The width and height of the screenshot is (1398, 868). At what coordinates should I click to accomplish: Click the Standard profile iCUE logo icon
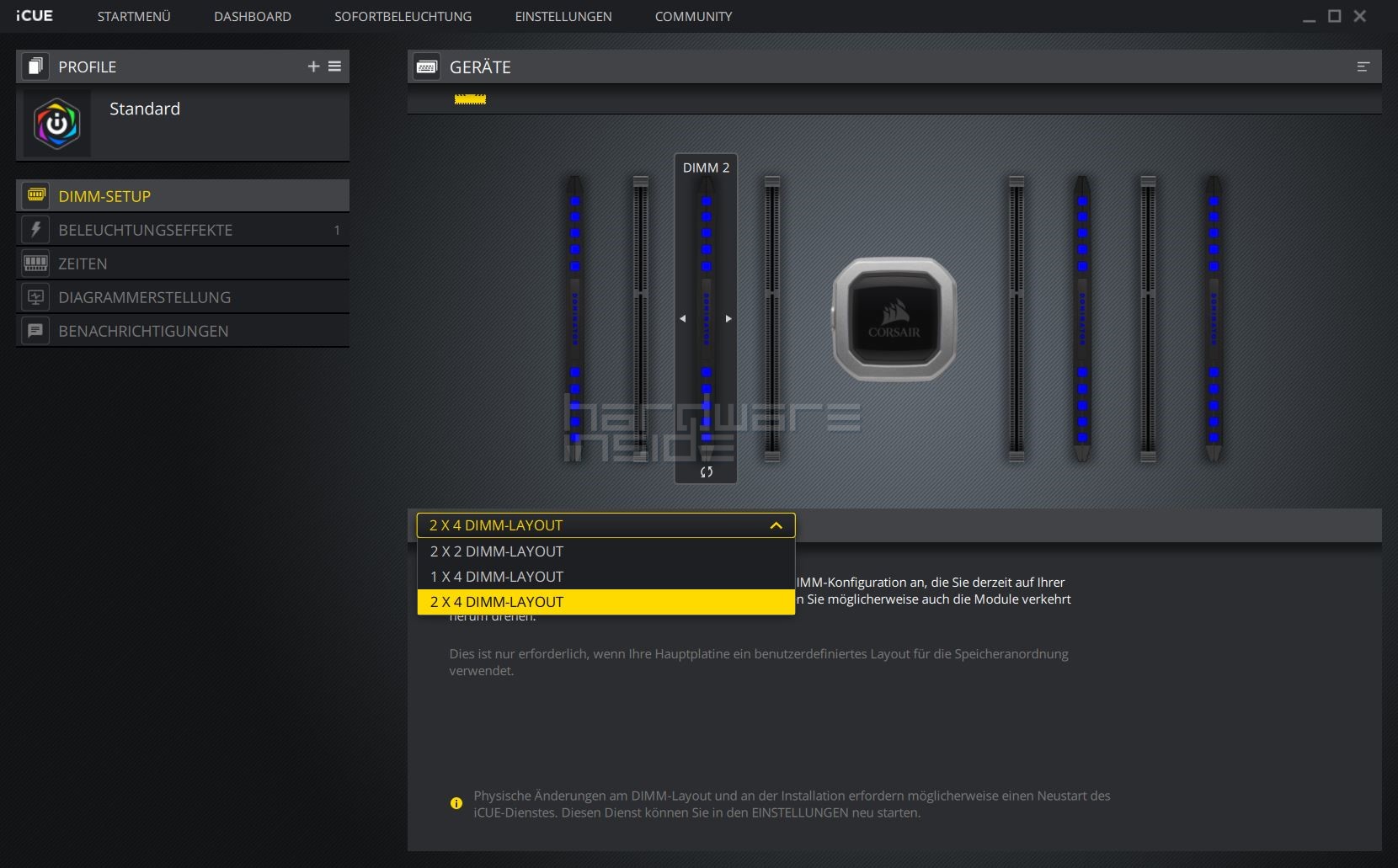pyautogui.click(x=56, y=124)
